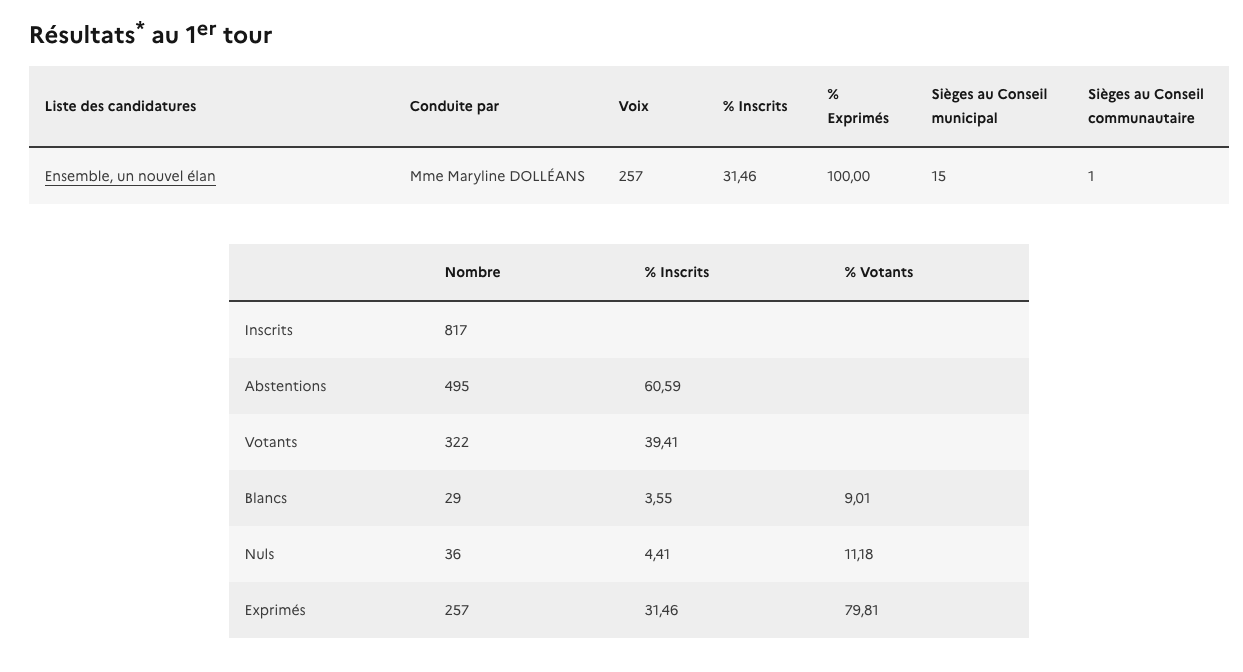Click the "Résultats au 1er tour" heading
Image resolution: width=1243 pixels, height=672 pixels.
[x=151, y=35]
